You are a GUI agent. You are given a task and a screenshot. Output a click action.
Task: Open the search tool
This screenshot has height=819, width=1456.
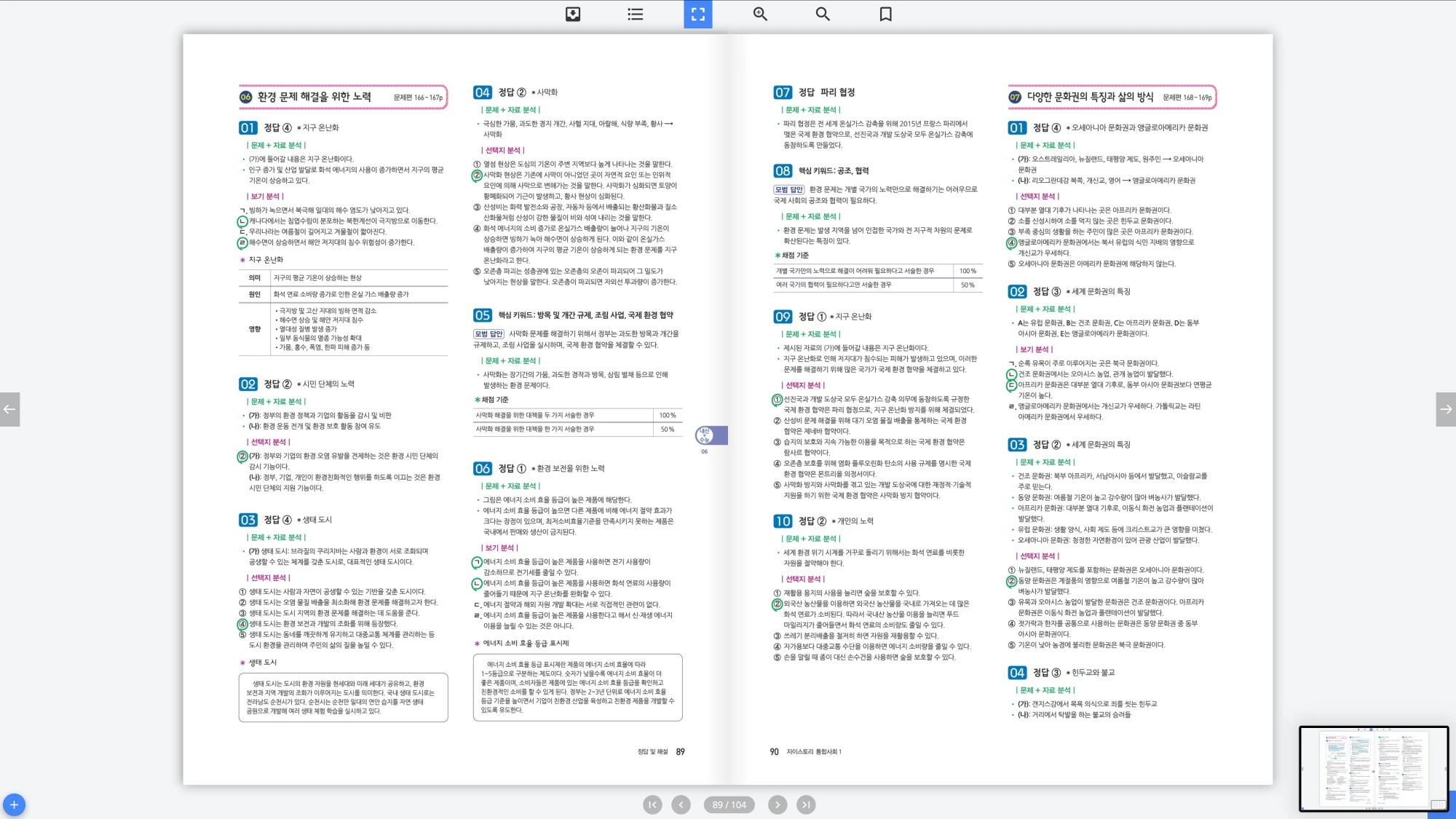coord(823,14)
